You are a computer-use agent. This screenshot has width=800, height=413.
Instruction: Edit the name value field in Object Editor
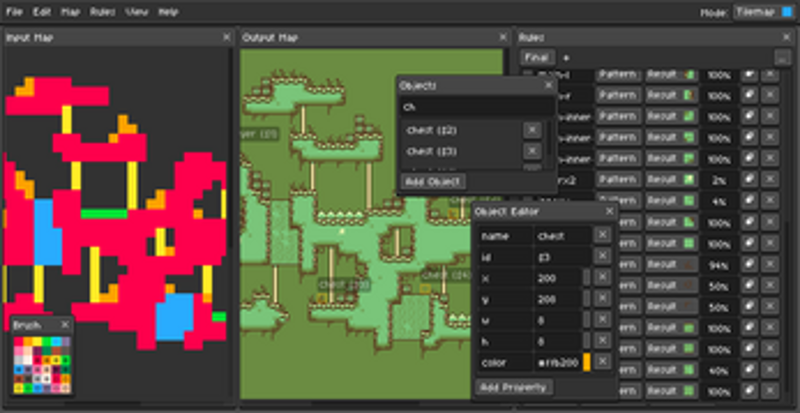click(561, 236)
